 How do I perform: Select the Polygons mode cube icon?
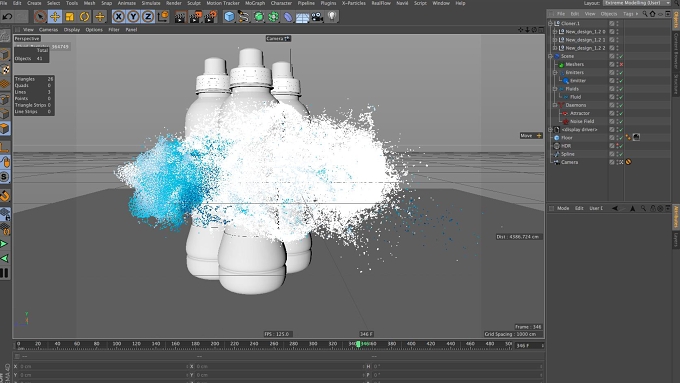(x=5, y=129)
